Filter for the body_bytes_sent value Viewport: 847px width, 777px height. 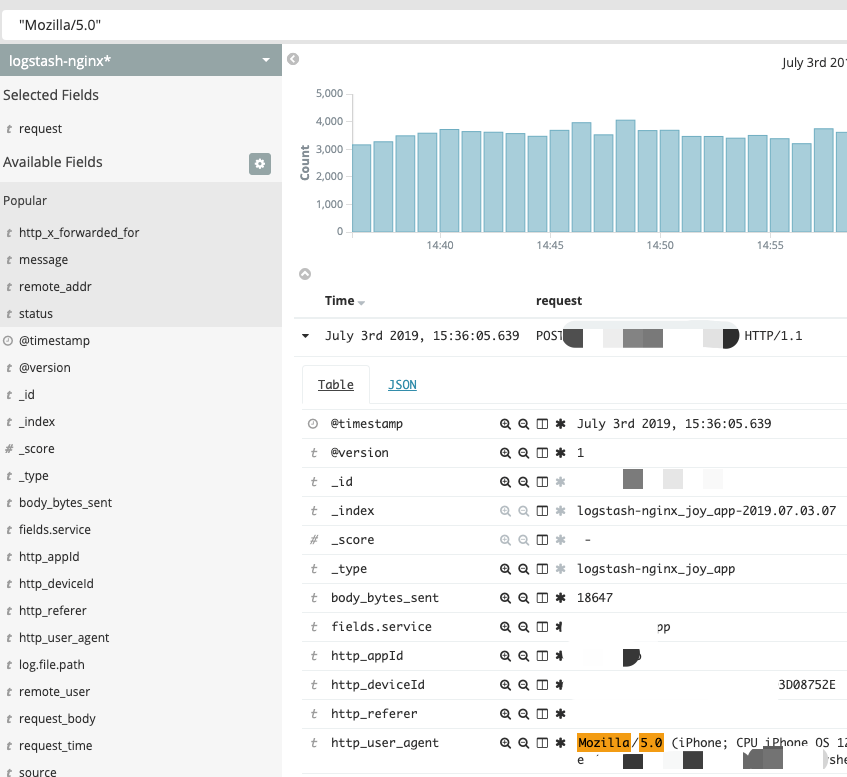(506, 598)
